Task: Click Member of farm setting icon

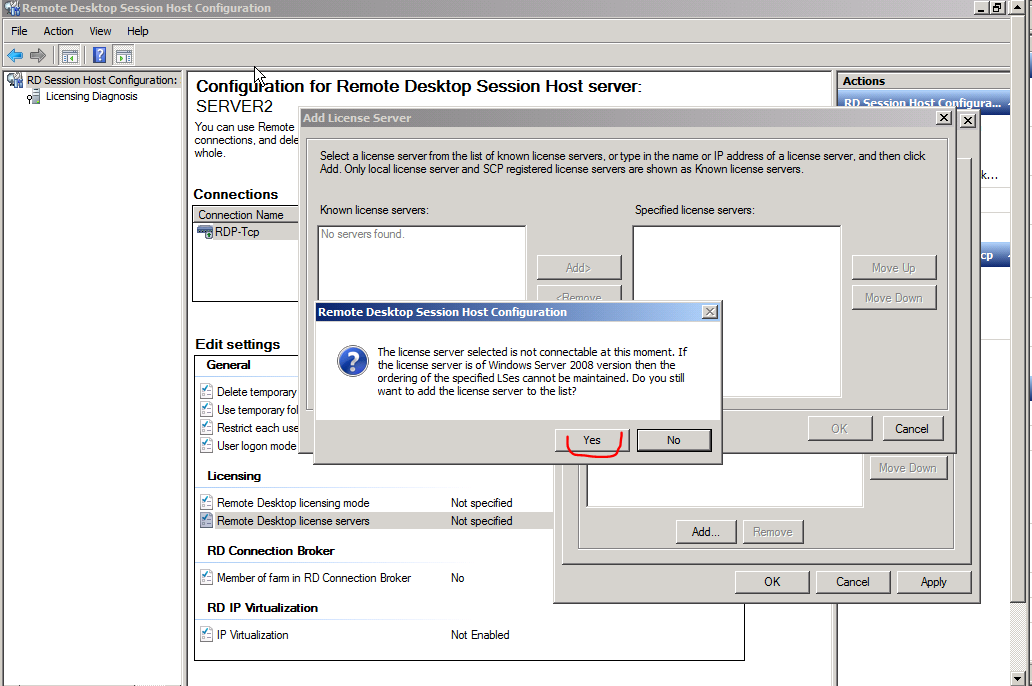Action: 207,577
